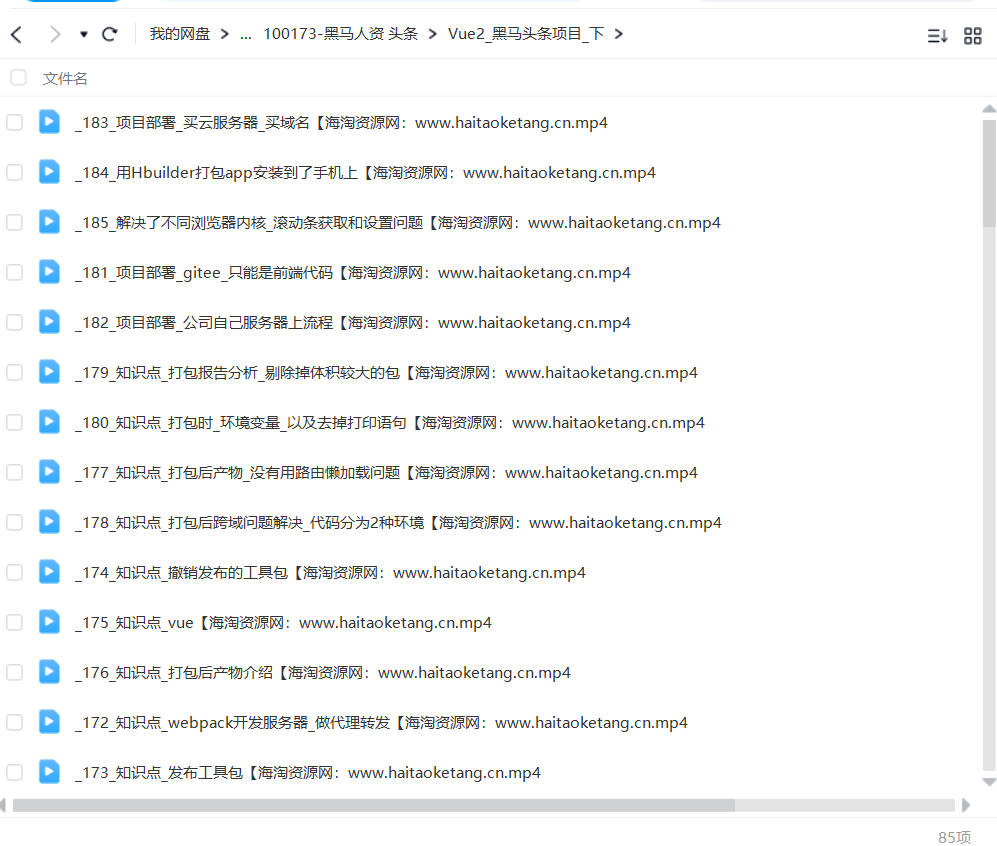Expand chevron after Vue2_黑马头条项目_下 breadcrumb

[619, 34]
